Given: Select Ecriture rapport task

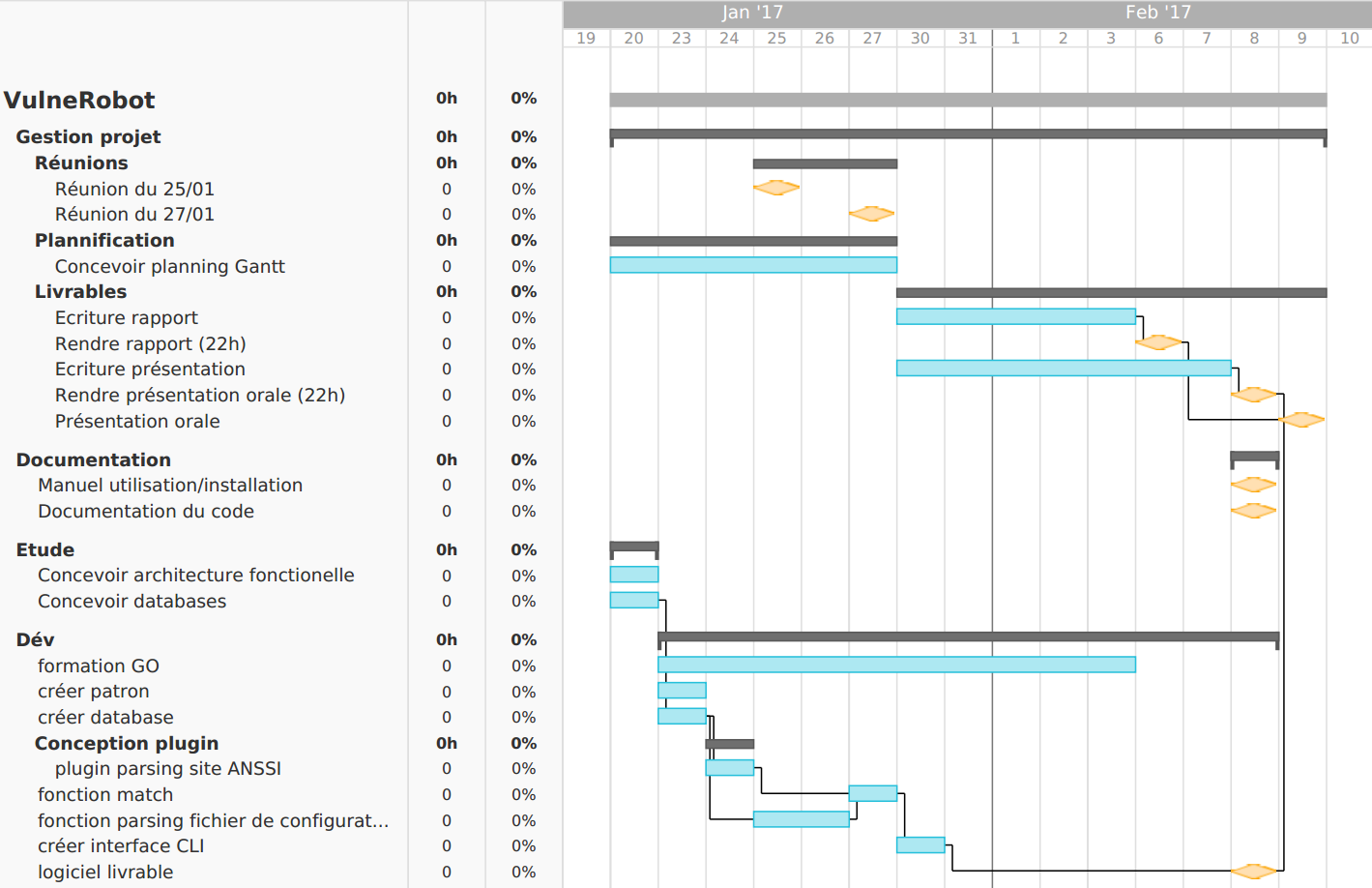Looking at the screenshot, I should point(127,317).
